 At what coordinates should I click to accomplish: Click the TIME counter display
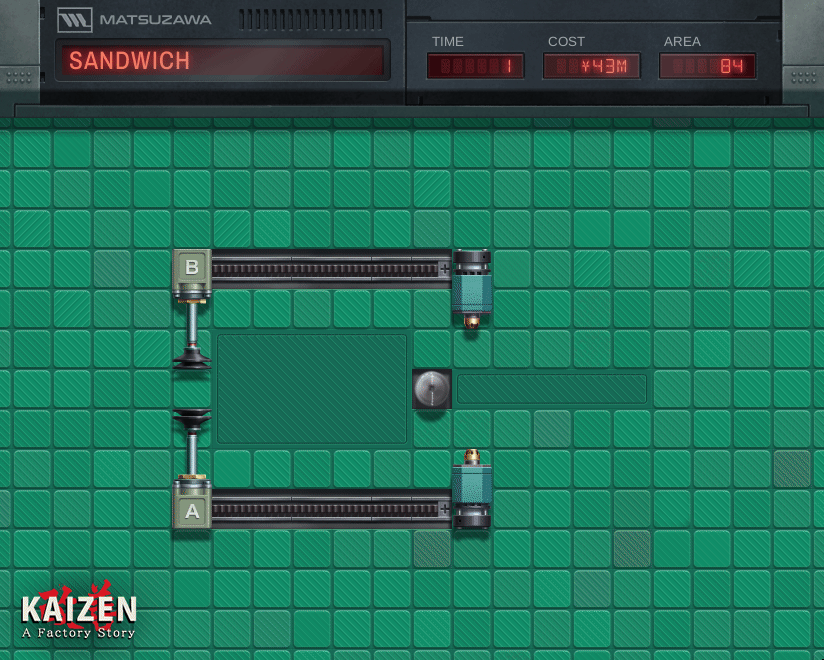tap(476, 66)
